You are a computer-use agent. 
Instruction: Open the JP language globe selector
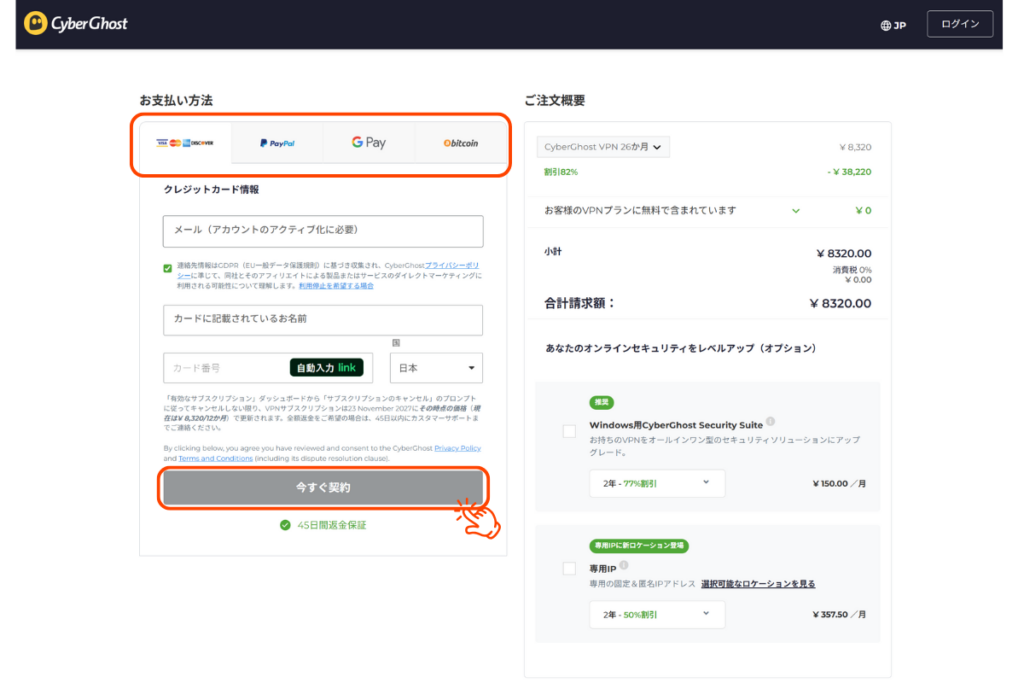pyautogui.click(x=893, y=25)
